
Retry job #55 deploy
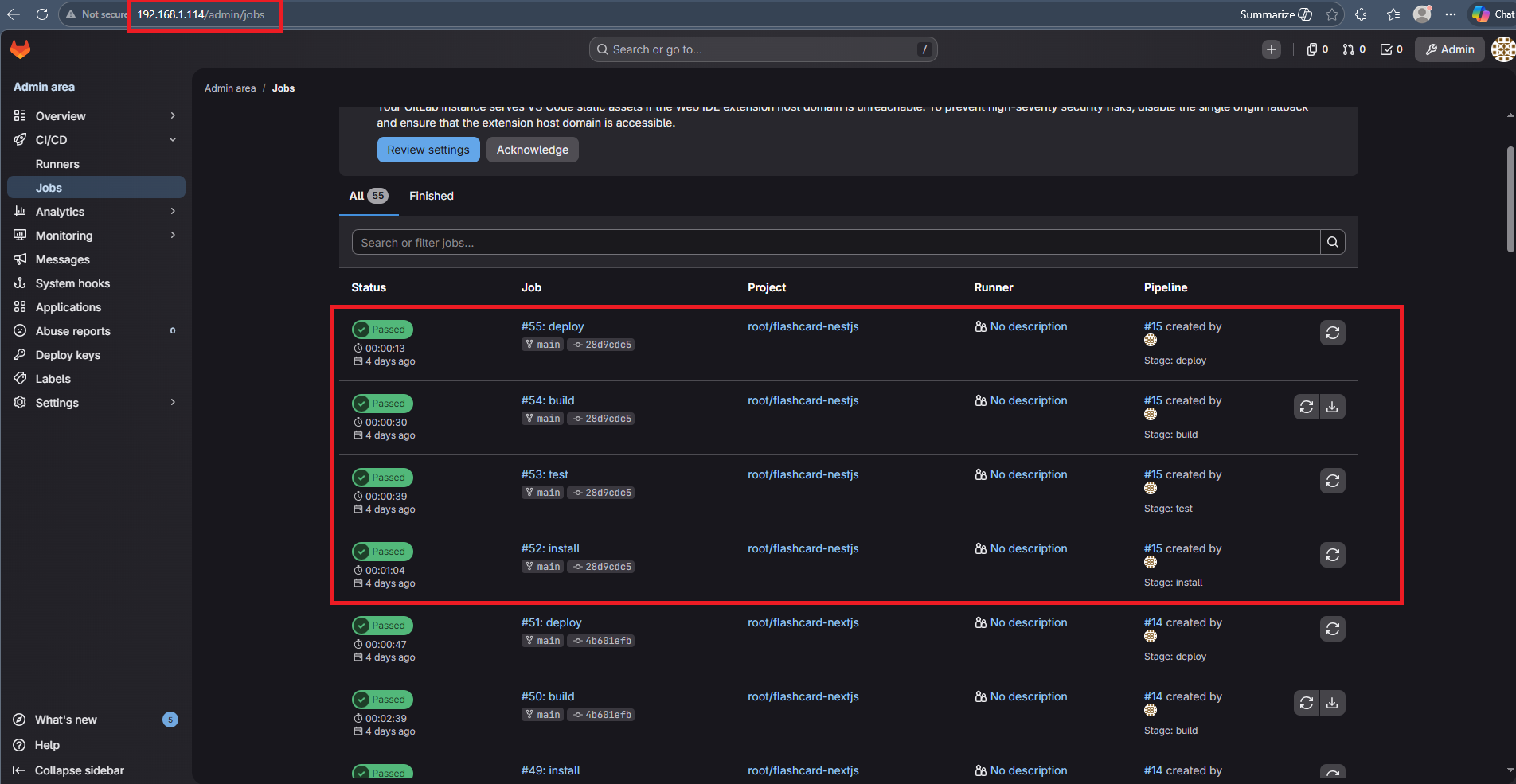pyautogui.click(x=1332, y=333)
